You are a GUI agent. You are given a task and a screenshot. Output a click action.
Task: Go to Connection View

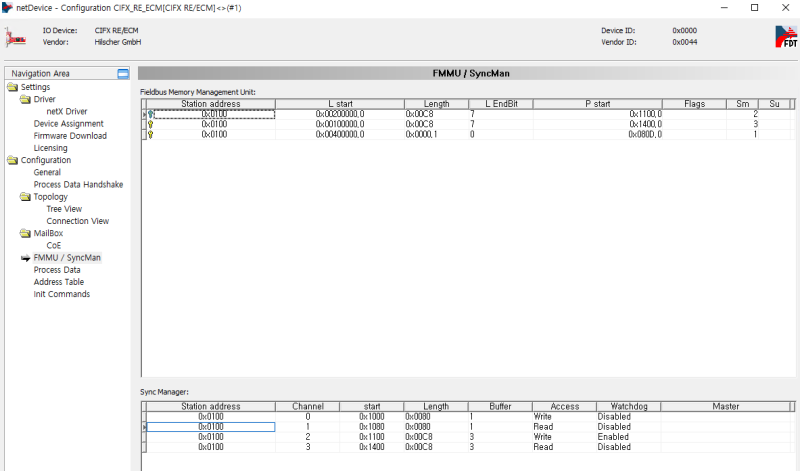(x=78, y=221)
